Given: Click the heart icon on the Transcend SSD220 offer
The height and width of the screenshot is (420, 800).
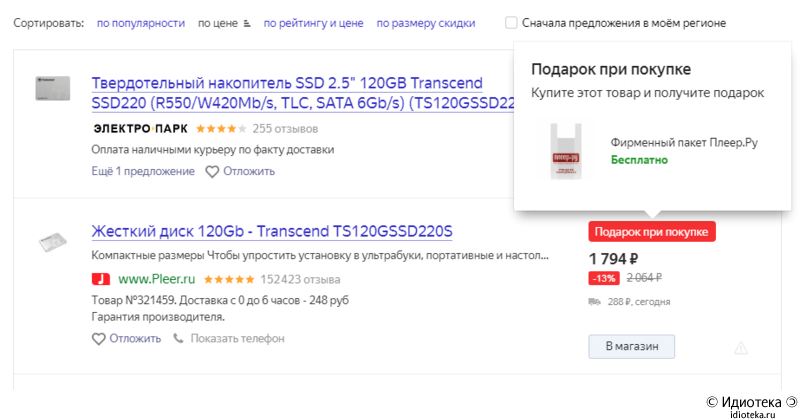Looking at the screenshot, I should (212, 172).
